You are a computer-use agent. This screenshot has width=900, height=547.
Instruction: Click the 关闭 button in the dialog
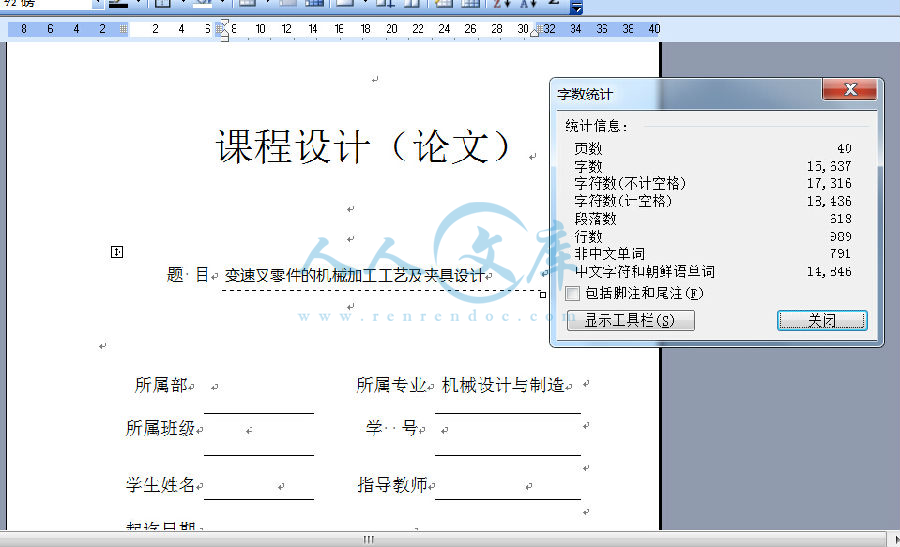click(822, 320)
